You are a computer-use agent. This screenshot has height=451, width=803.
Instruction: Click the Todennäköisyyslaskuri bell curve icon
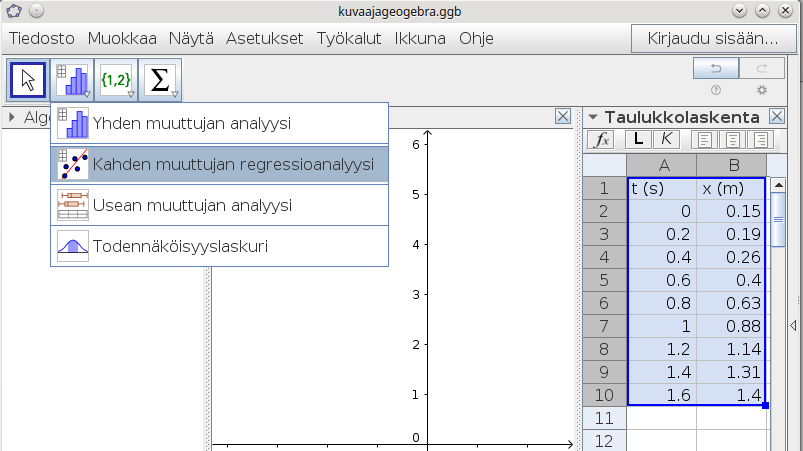point(73,246)
